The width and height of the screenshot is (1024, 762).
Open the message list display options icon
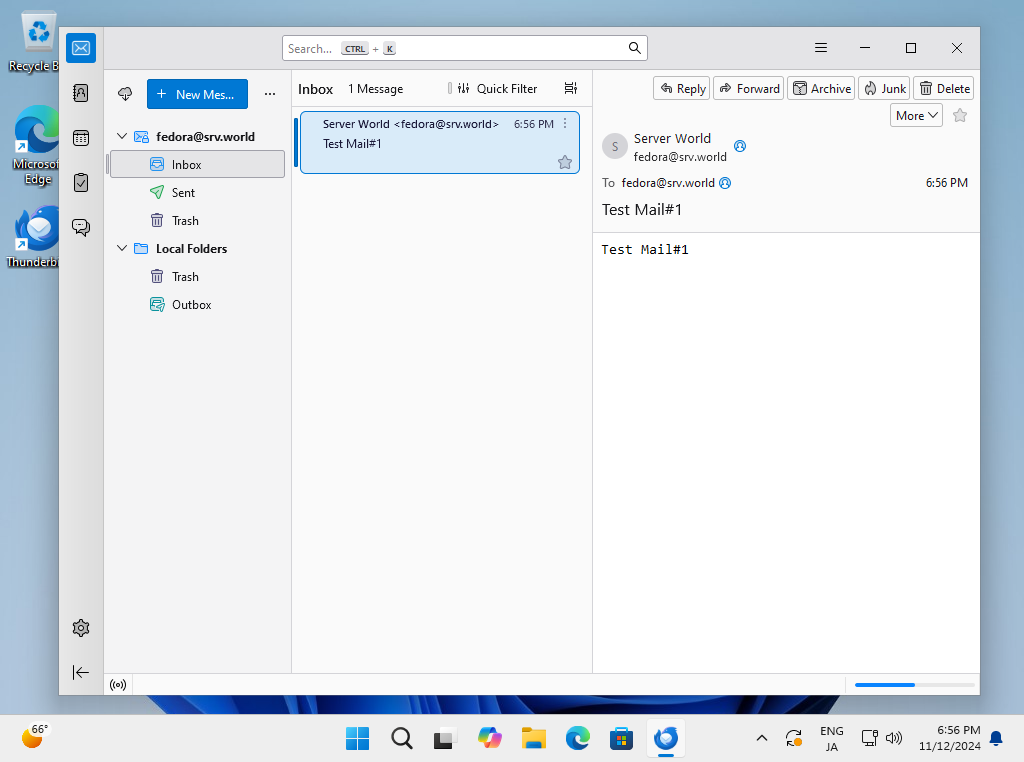click(571, 88)
